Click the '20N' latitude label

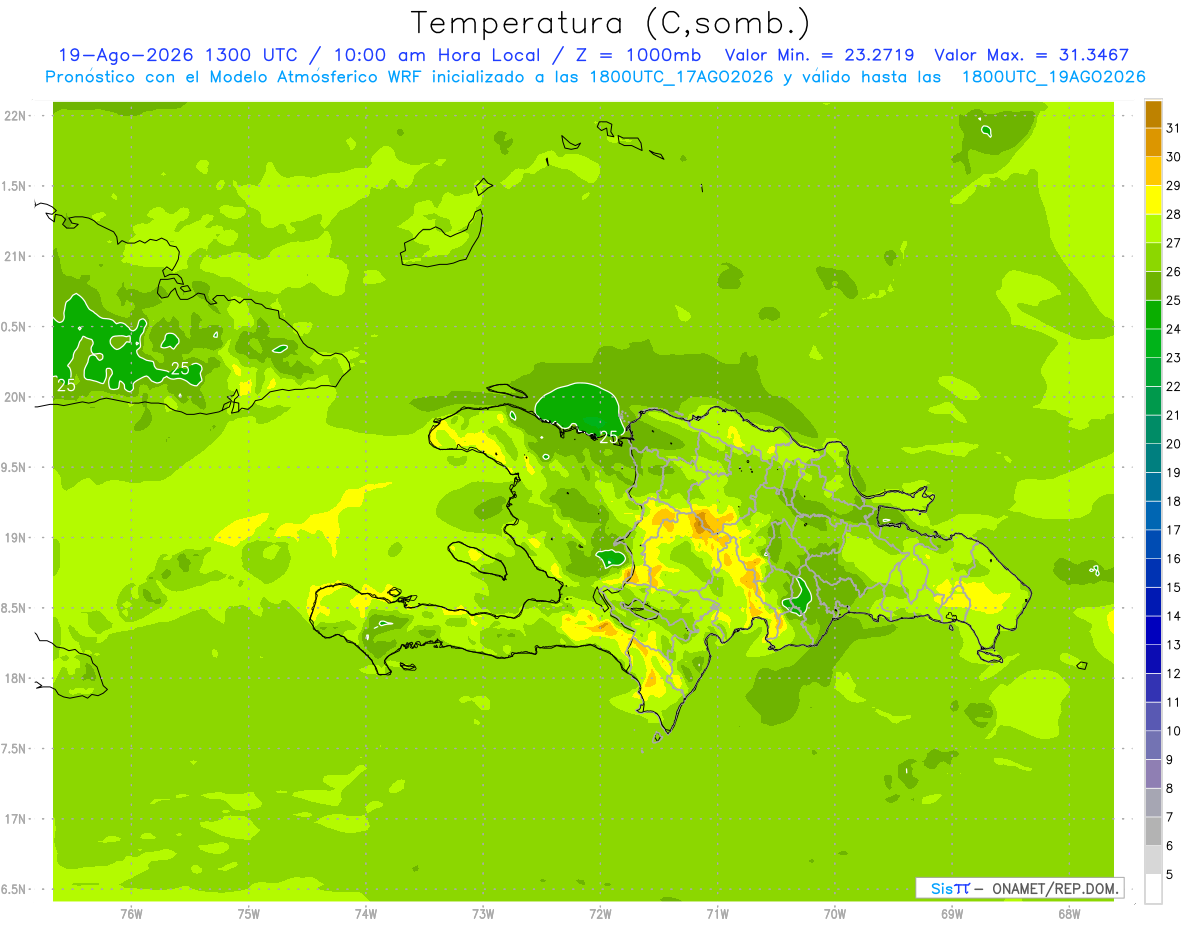click(x=14, y=397)
